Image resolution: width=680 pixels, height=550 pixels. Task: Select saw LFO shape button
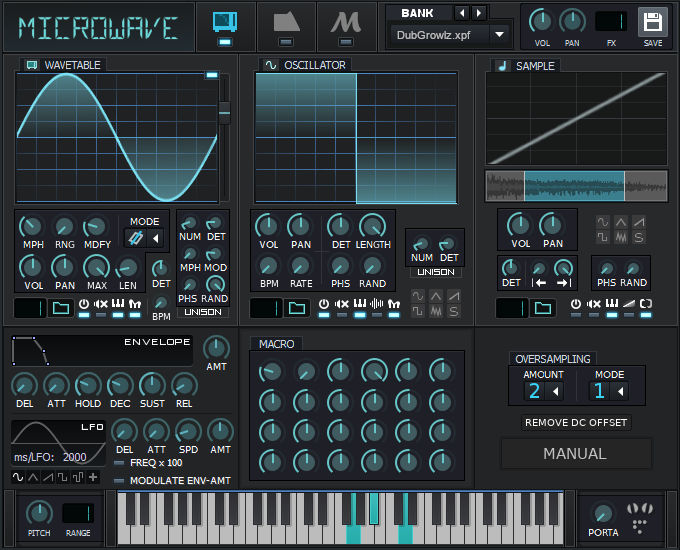pos(48,477)
